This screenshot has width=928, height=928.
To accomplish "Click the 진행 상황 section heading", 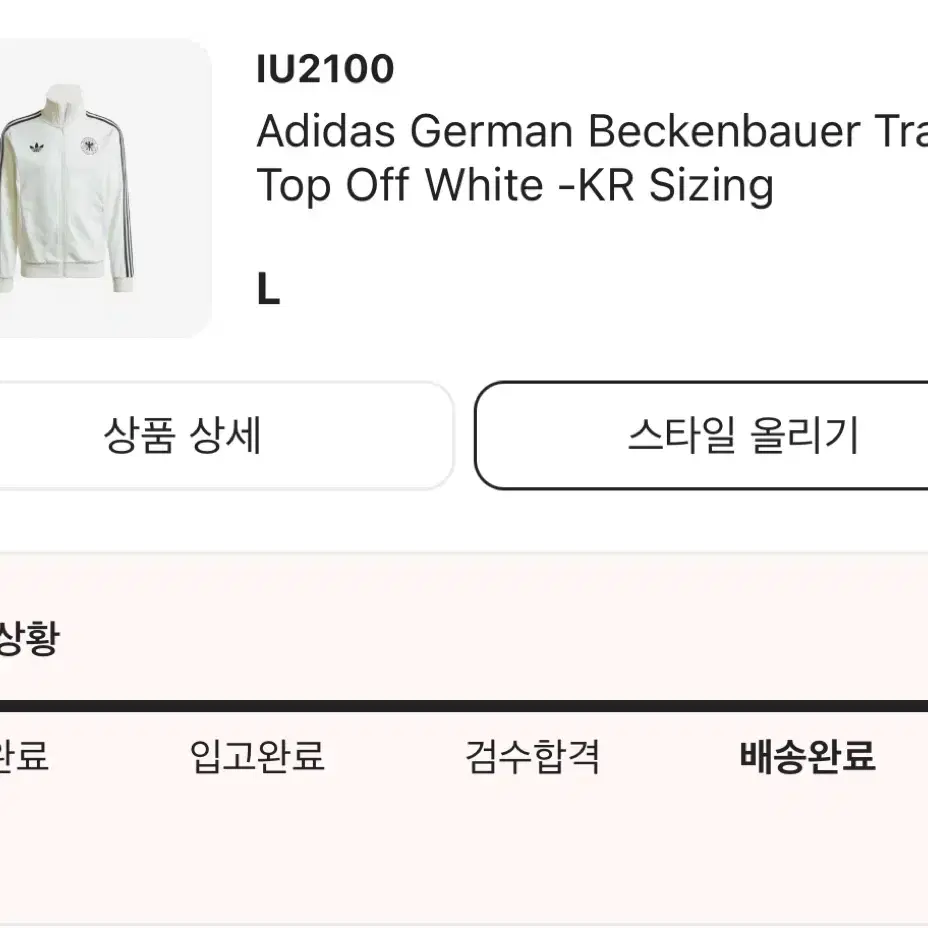I will [x=29, y=637].
